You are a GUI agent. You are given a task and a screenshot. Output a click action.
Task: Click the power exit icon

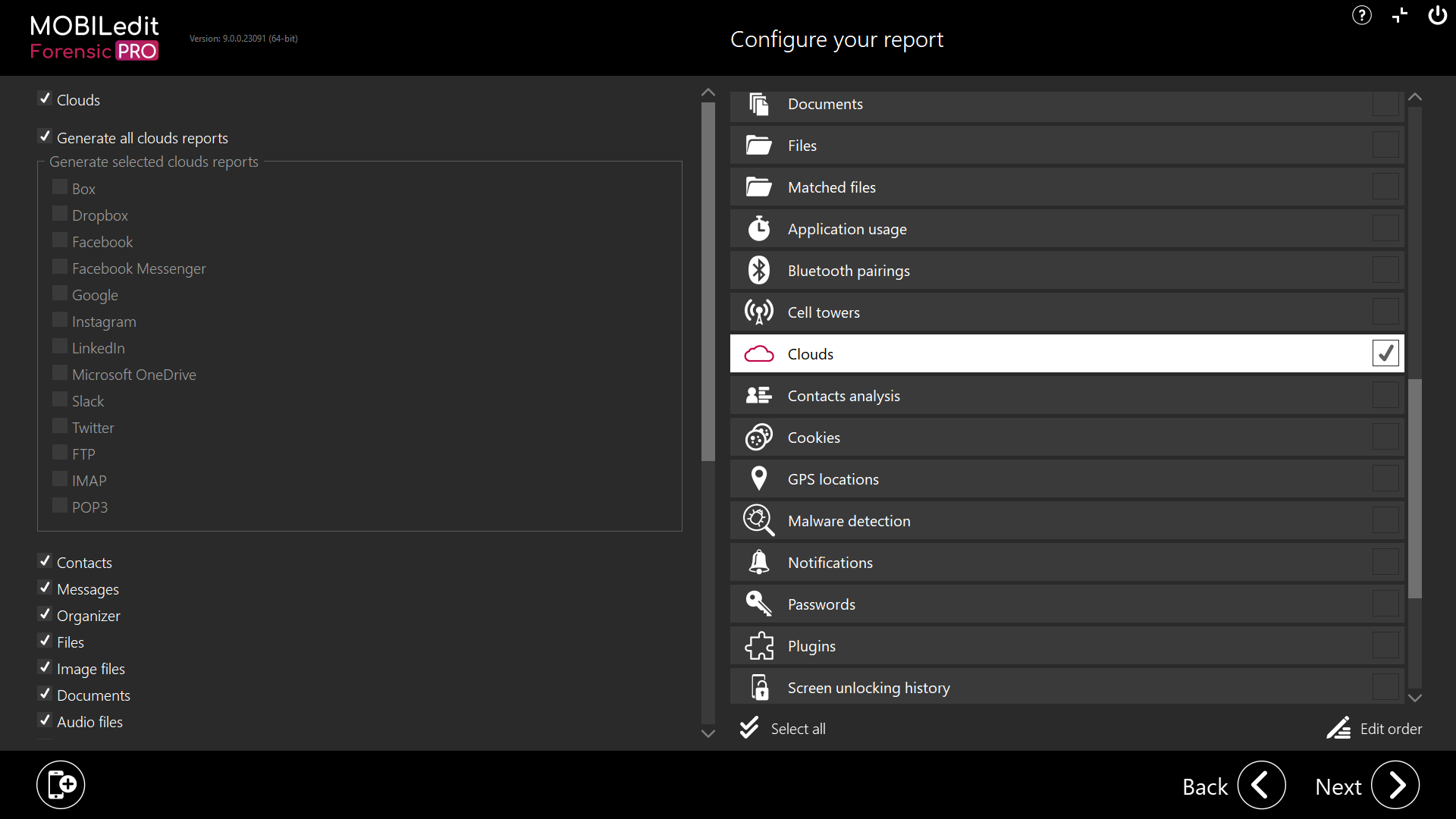click(1437, 15)
